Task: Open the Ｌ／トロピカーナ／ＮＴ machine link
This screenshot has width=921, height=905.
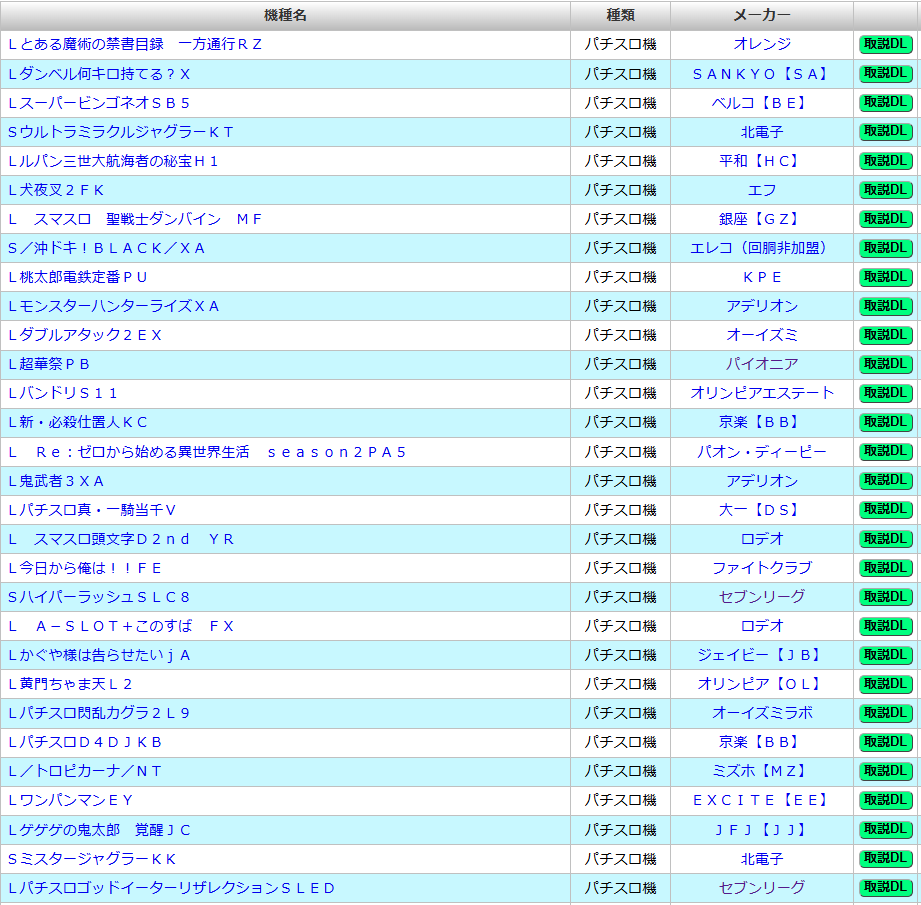Action: [85, 771]
